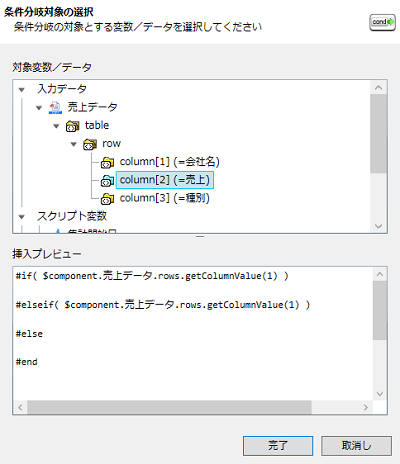This screenshot has height=464, width=400.
Task: Click the table folder icon
Action: point(72,126)
